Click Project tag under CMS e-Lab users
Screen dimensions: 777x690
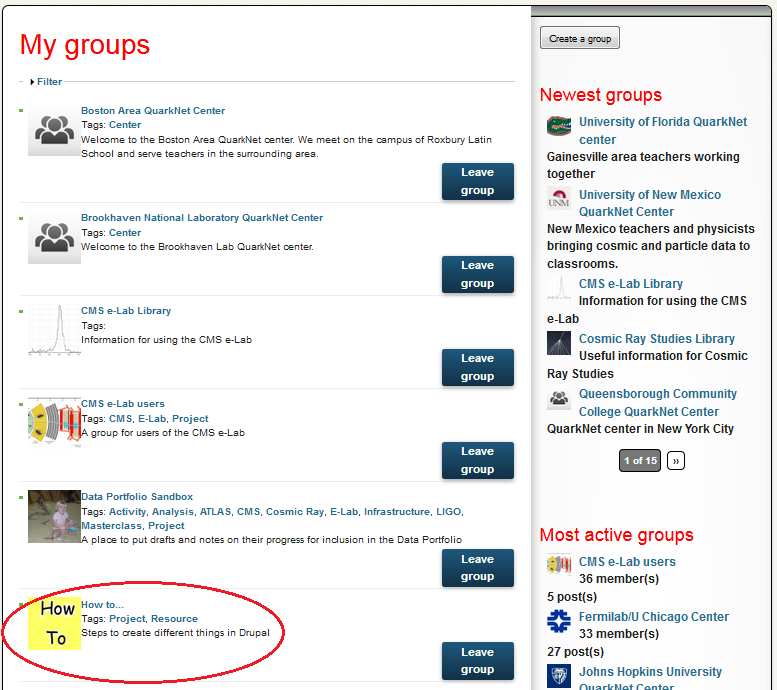click(x=190, y=418)
